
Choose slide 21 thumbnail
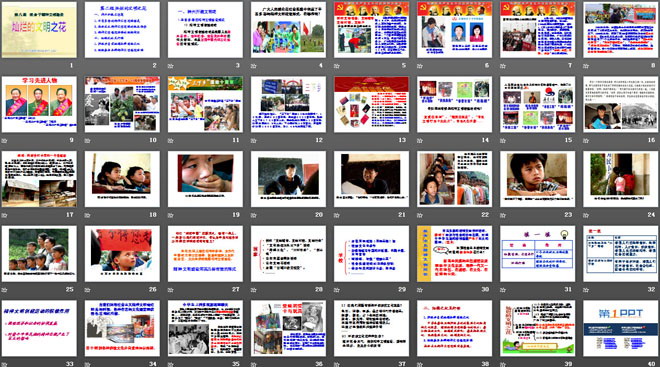(371, 179)
